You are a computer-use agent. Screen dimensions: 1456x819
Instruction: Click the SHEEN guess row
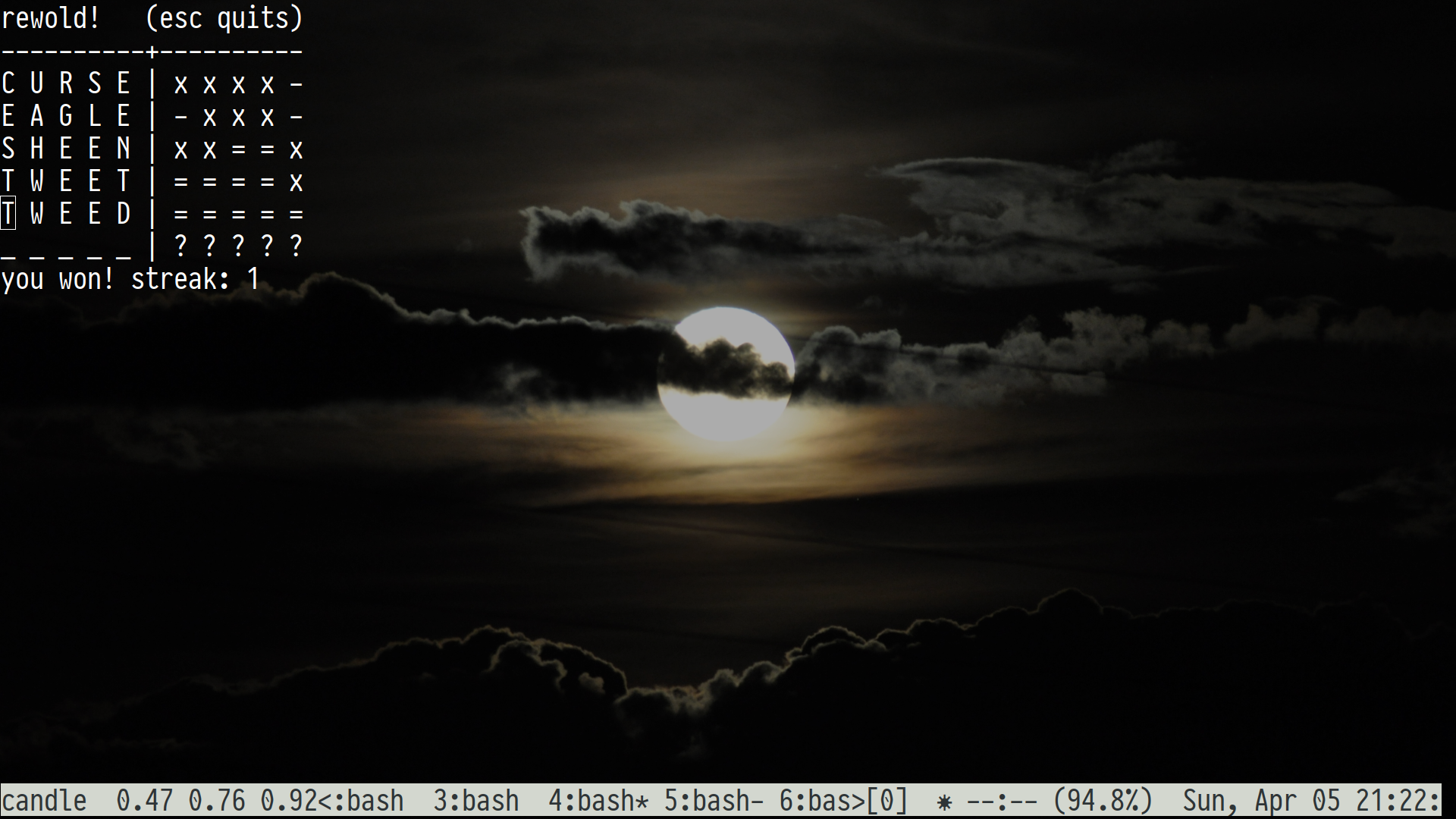[66, 149]
